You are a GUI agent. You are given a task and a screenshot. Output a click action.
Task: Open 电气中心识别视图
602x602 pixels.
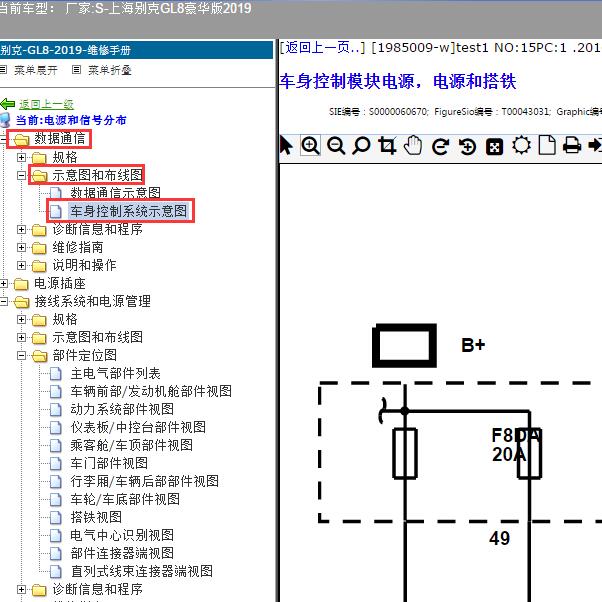tap(122, 535)
